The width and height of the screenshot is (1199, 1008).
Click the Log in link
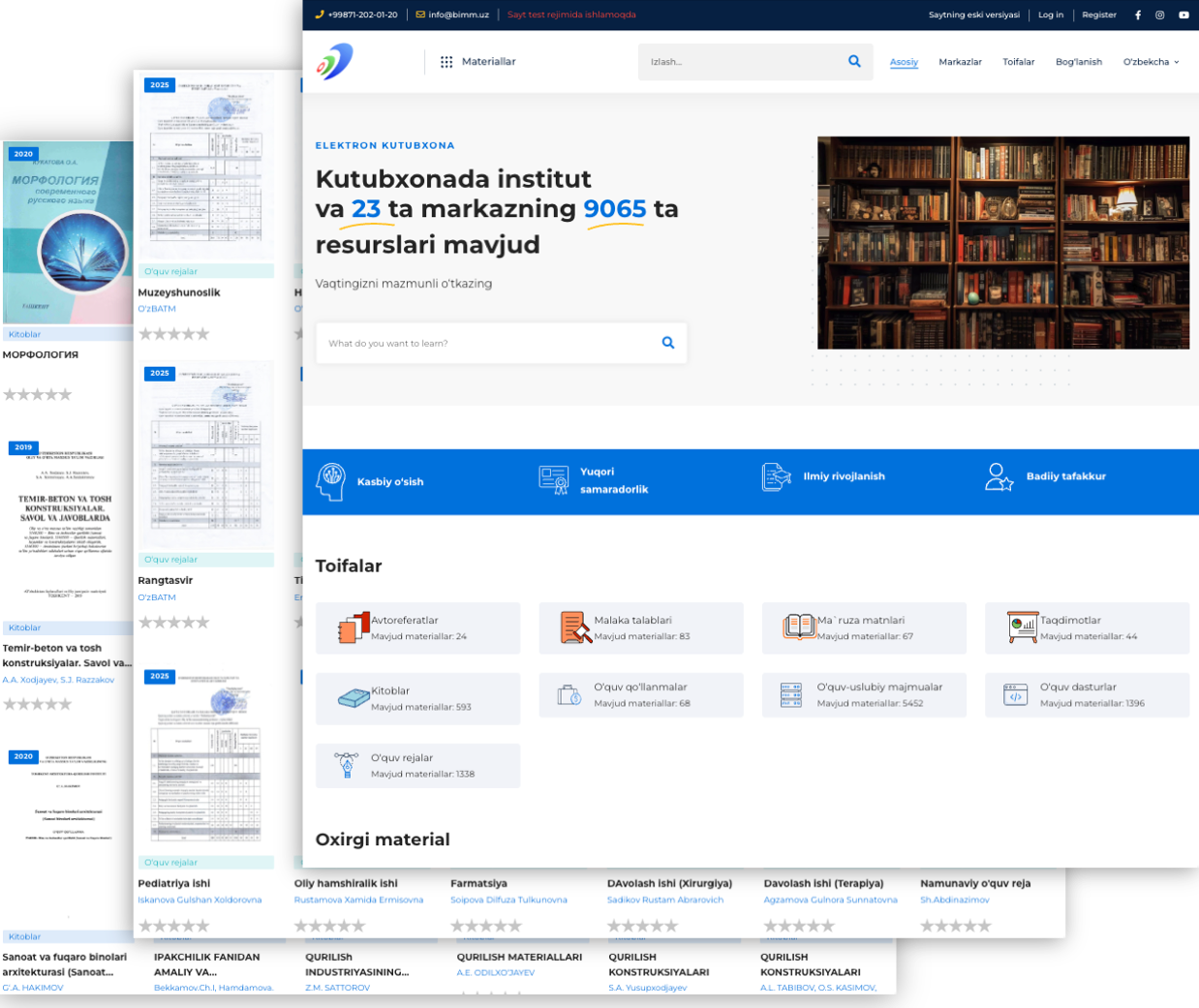coord(1051,15)
